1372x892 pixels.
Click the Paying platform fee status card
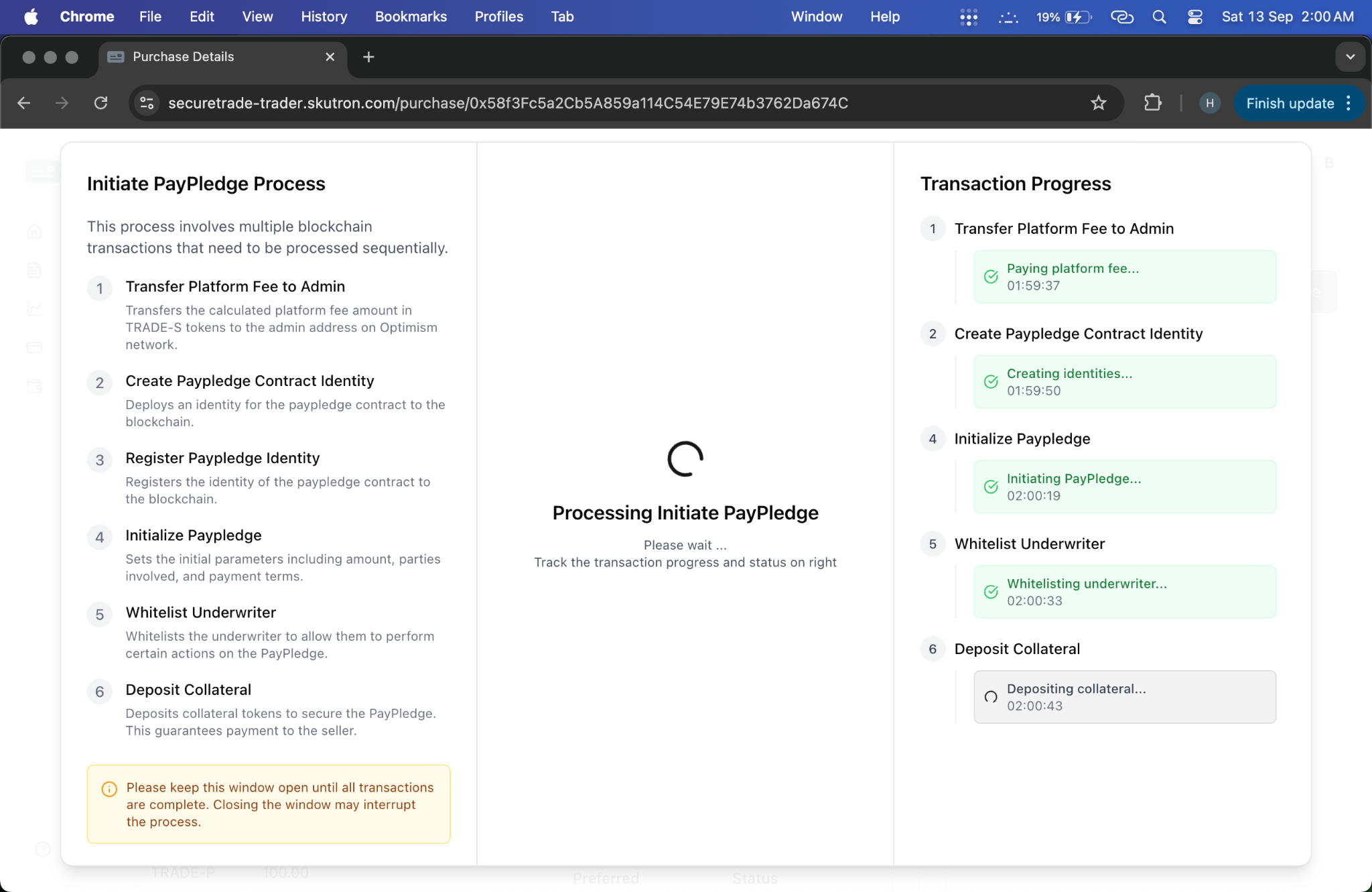tap(1125, 277)
